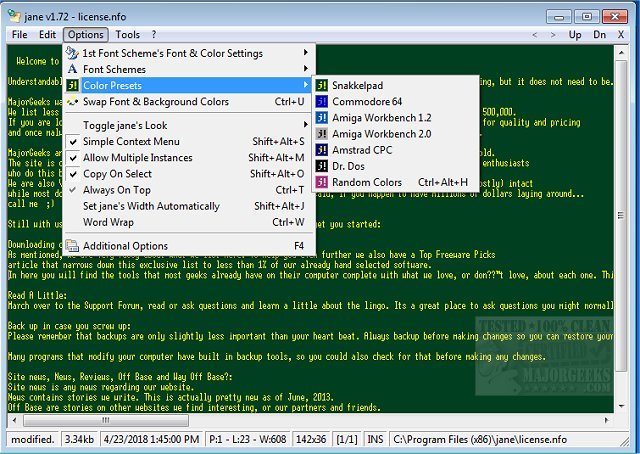
Task: Click the 'modified.' status bar field
Action: [x=33, y=439]
